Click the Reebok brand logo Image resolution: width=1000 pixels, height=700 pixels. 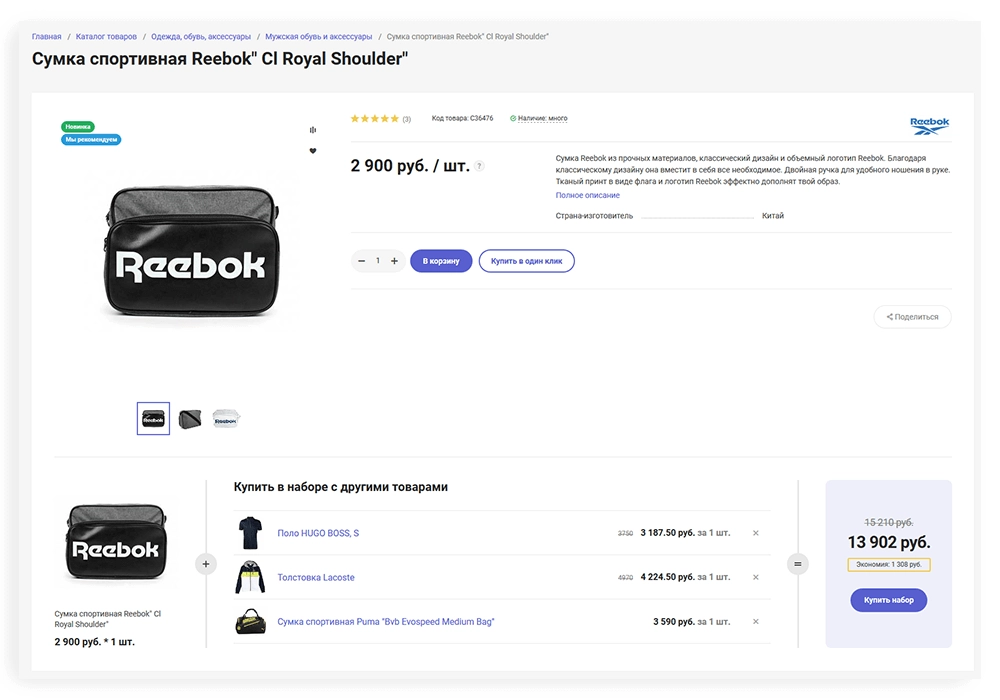click(x=929, y=126)
